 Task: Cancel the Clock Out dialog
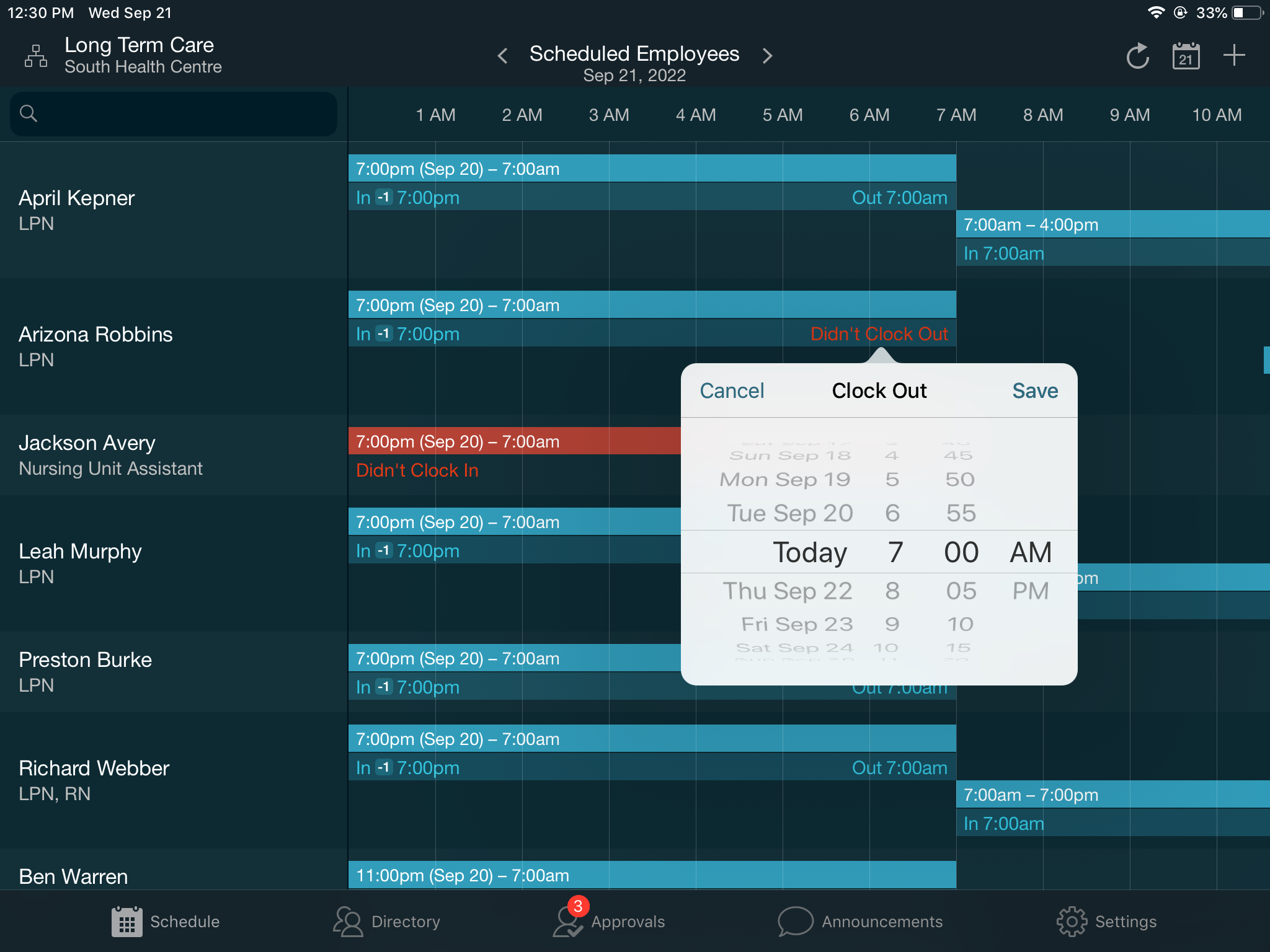[732, 390]
